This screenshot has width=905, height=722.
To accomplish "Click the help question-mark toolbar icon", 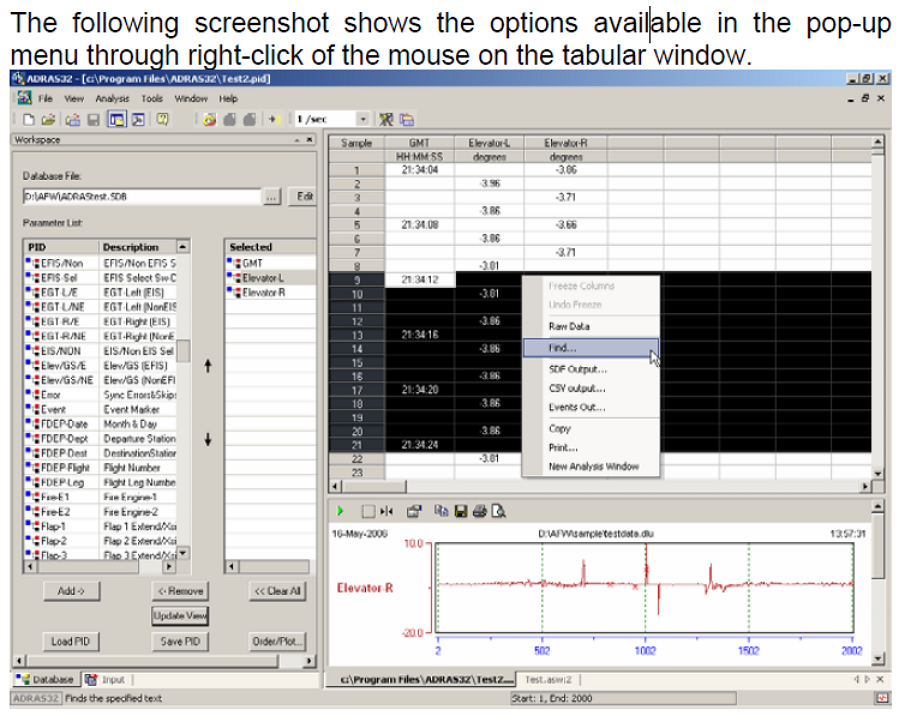I will click(x=163, y=119).
